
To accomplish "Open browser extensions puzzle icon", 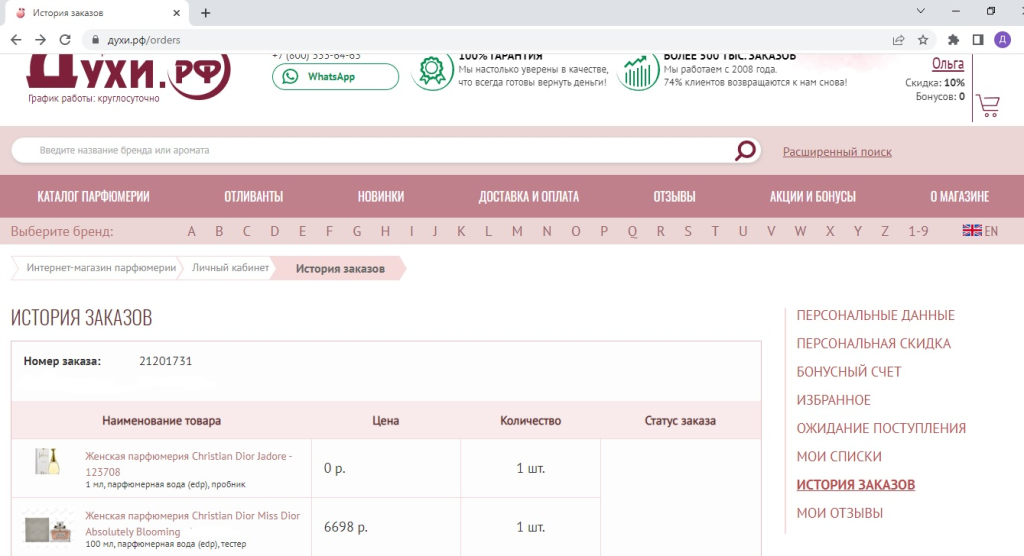I will [953, 40].
